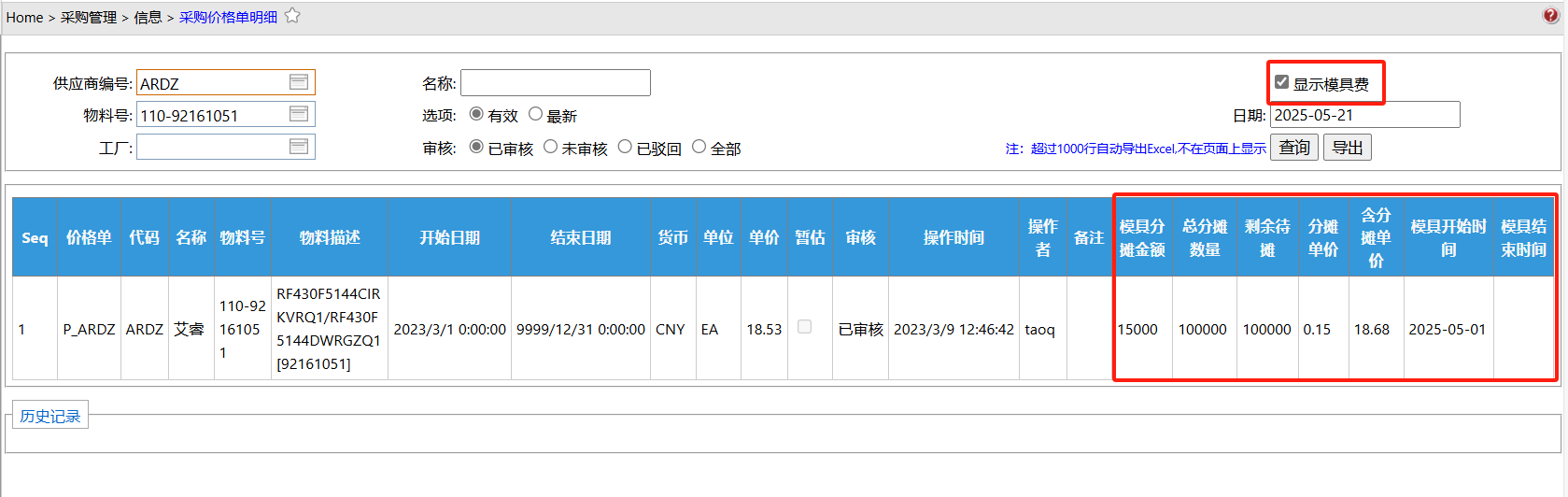Click the 日期 date field
The image size is (1568, 497).
(1364, 115)
